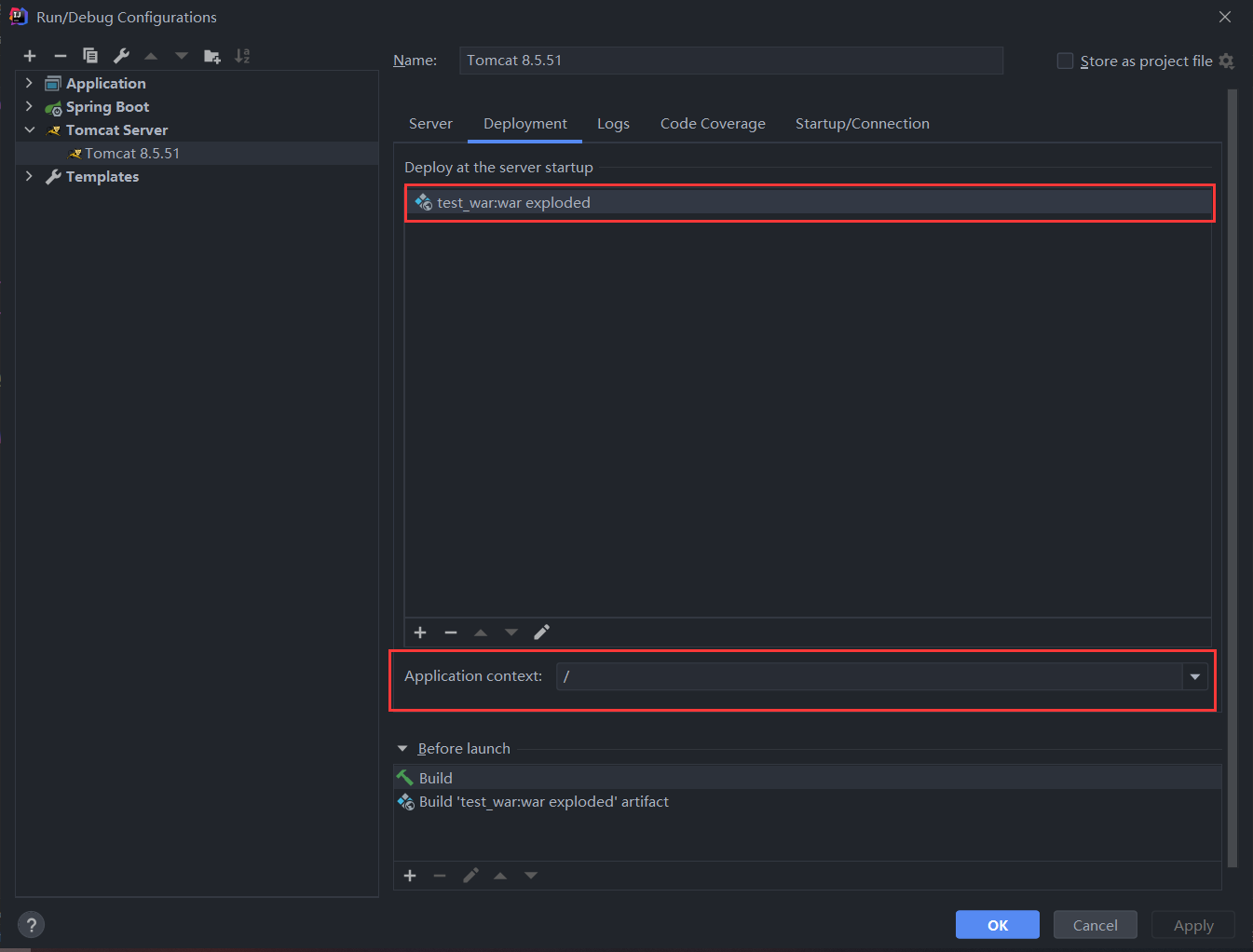Select the Deployment tab
Screen dimensions: 1253x952
point(525,124)
